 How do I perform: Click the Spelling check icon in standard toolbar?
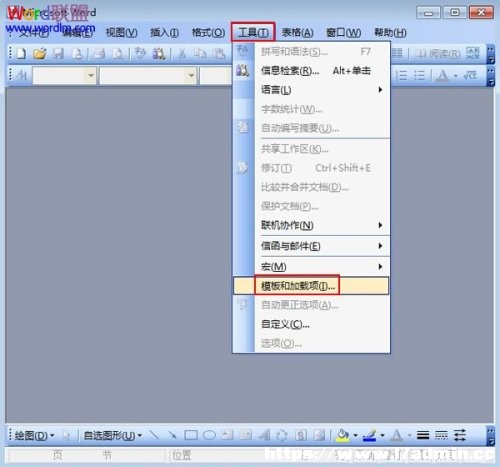[x=140, y=53]
